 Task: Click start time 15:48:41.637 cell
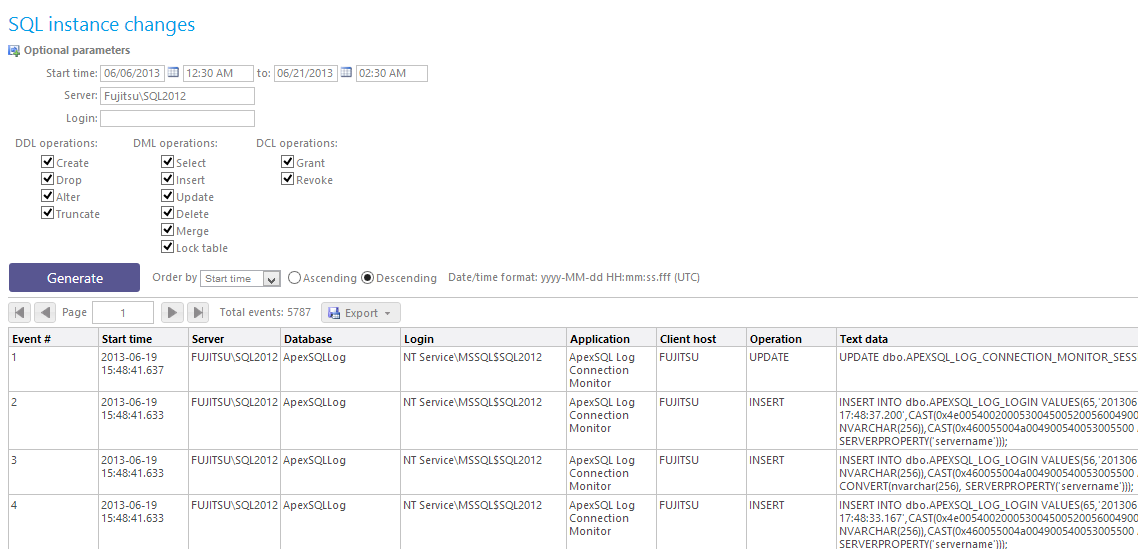pos(143,370)
